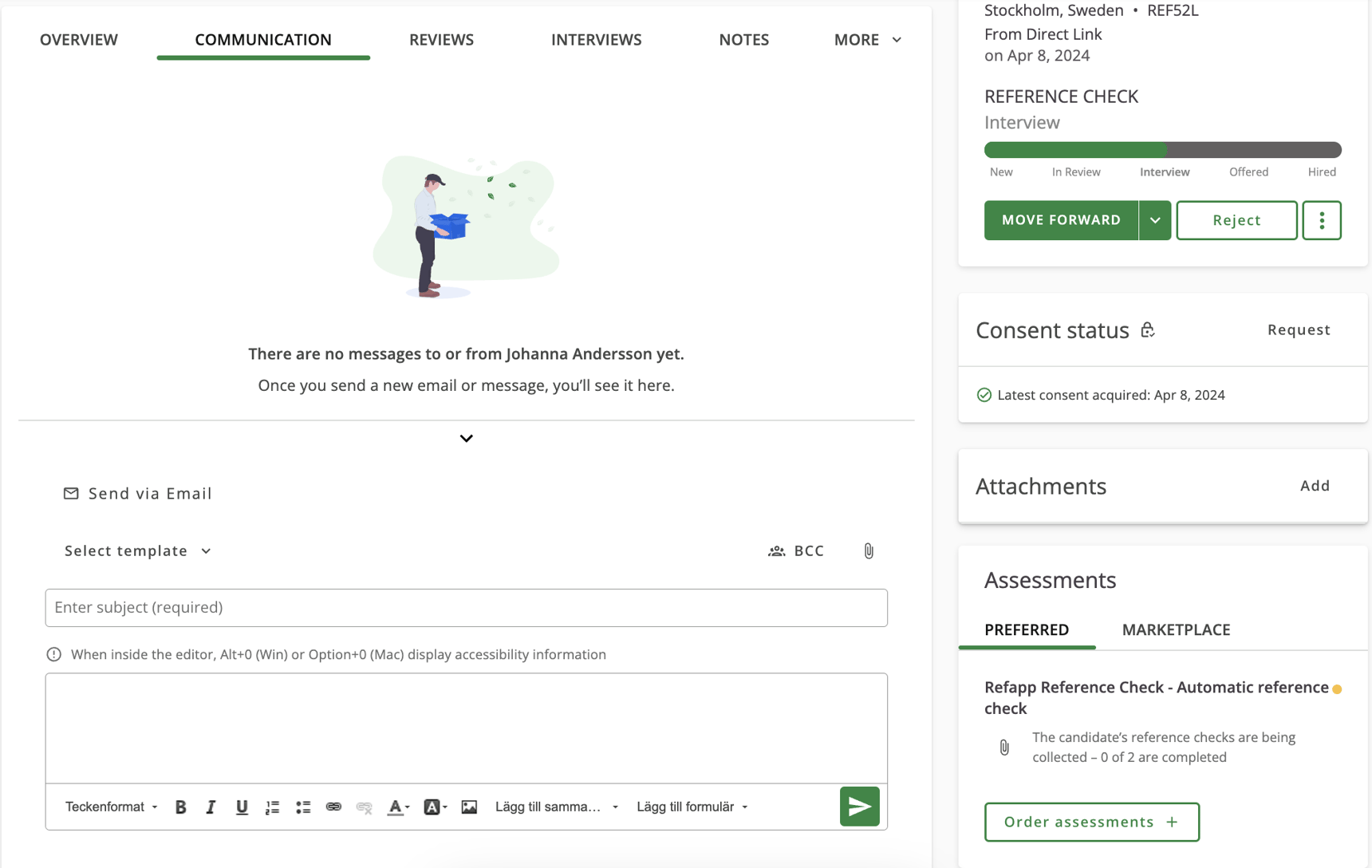Insert bulleted list in message editor
1372x868 pixels.
[x=303, y=807]
